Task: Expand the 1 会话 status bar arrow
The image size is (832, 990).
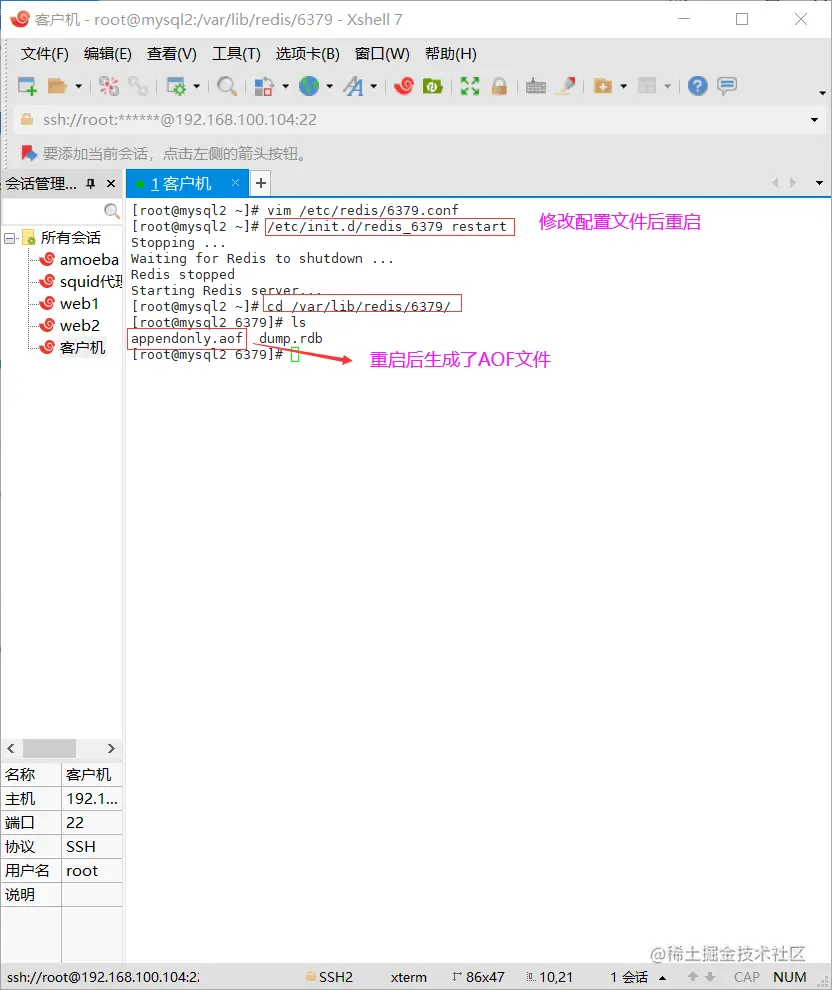Action: pos(662,977)
